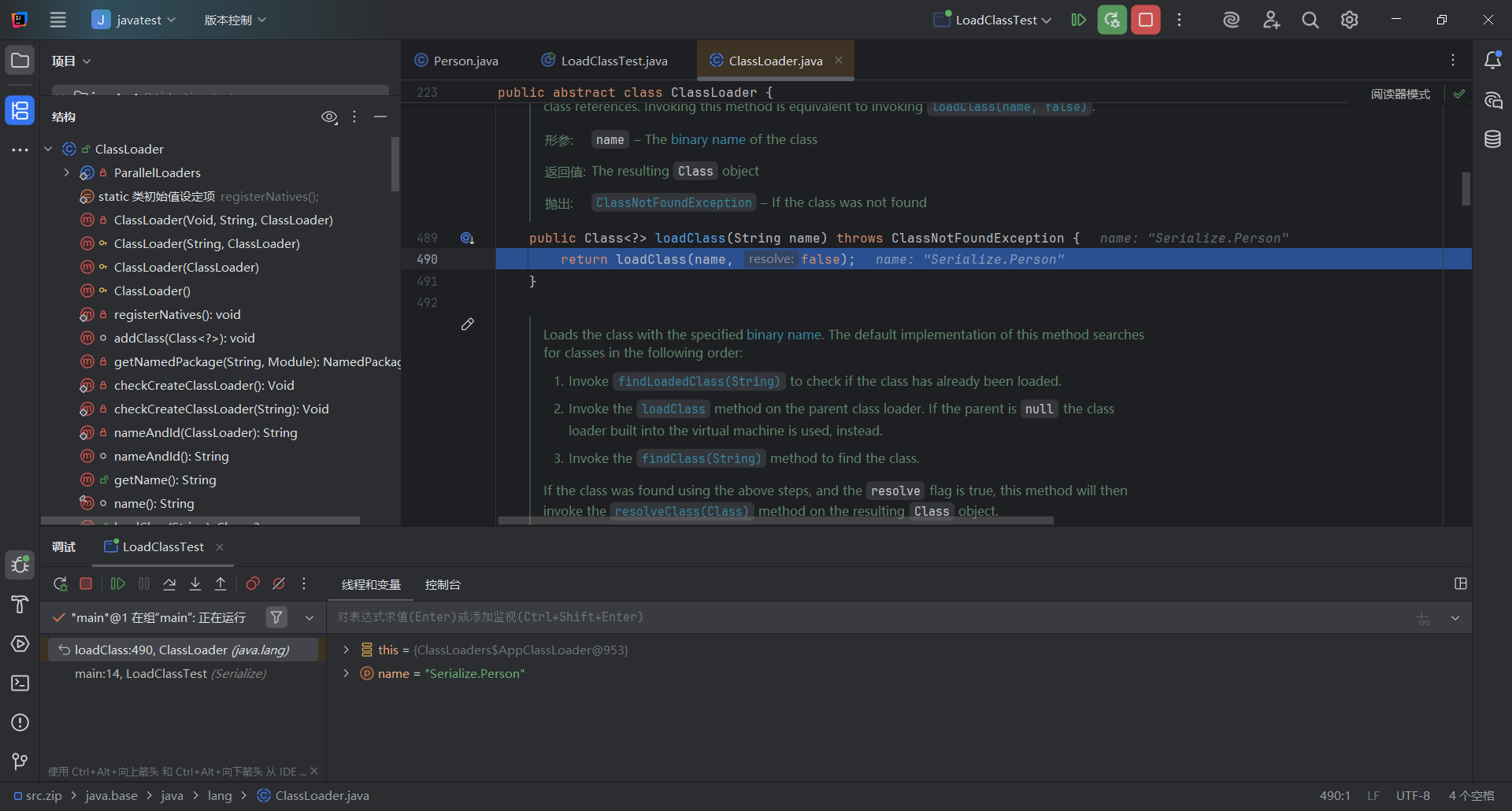Screen dimensions: 1512x811
Task: Follow findLoadedClass(String) doc link
Action: click(699, 381)
